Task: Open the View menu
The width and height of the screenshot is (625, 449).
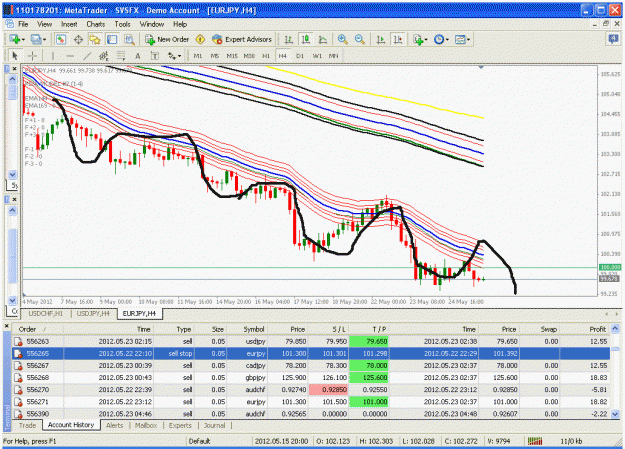Action: tap(45, 24)
